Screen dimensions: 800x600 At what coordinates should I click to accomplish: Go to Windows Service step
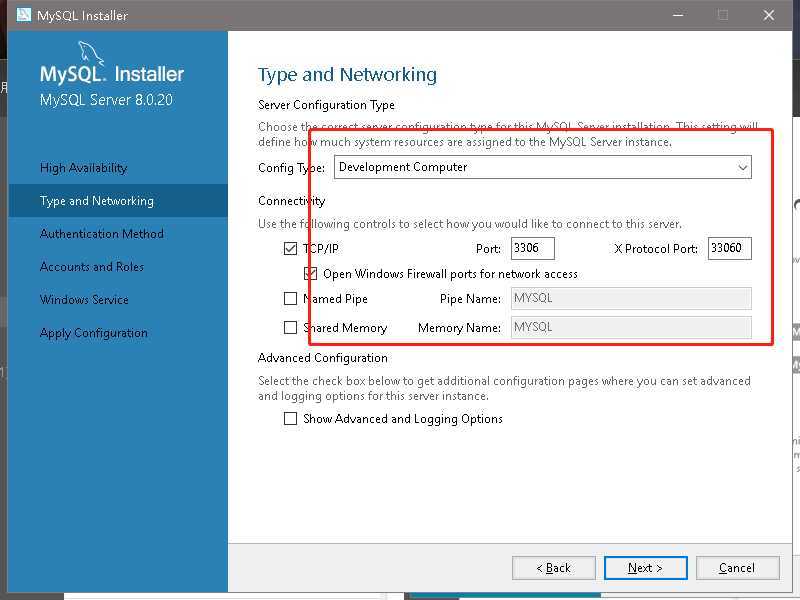click(84, 299)
